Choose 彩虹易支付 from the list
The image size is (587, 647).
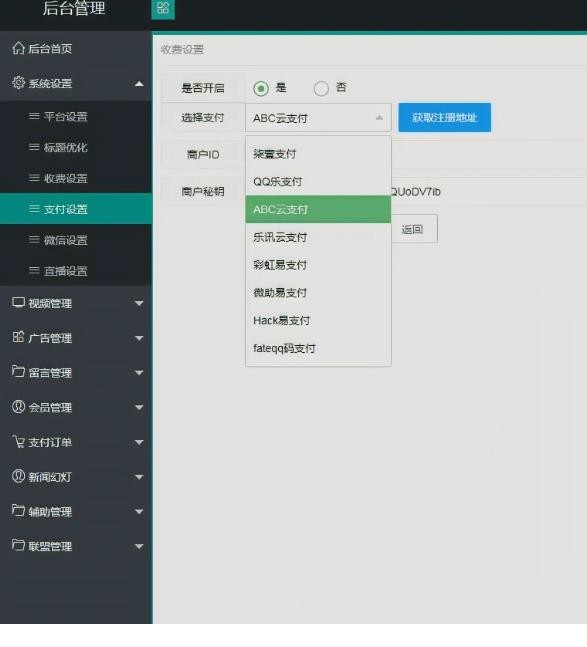(318, 265)
